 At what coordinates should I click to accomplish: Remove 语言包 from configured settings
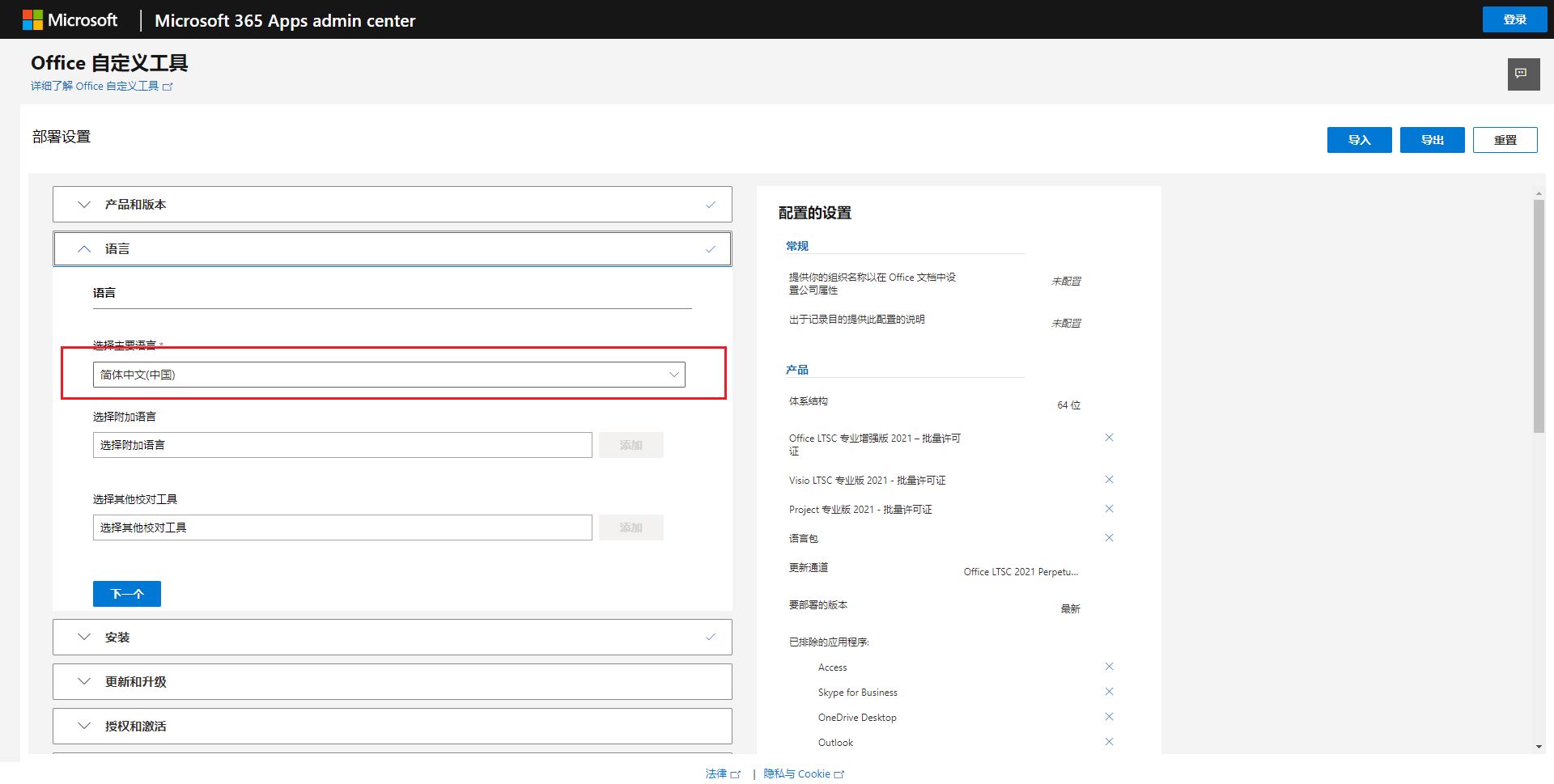pyautogui.click(x=1109, y=538)
